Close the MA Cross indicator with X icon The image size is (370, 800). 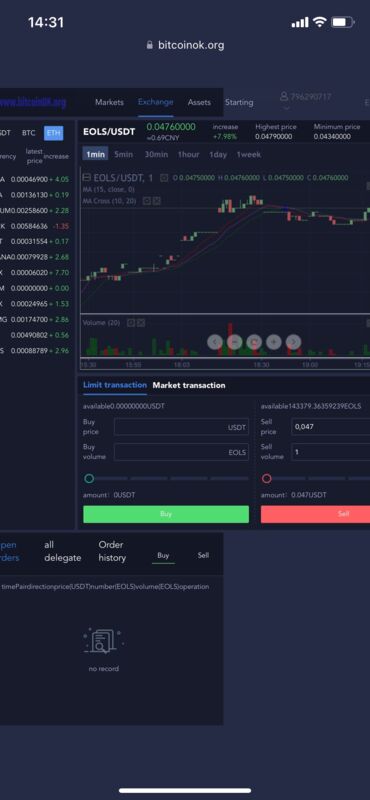(x=157, y=201)
